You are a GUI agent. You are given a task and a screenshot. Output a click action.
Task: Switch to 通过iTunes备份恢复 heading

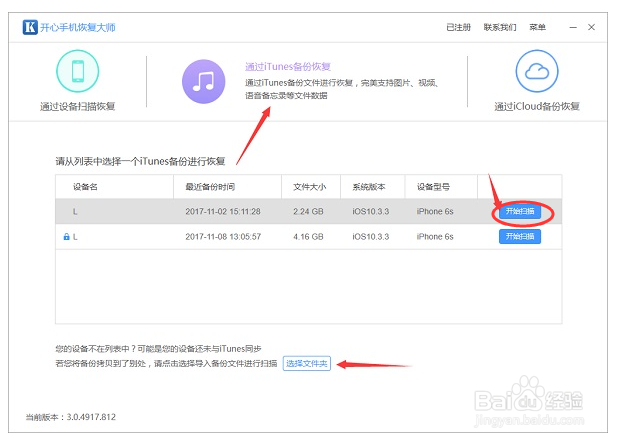288,67
